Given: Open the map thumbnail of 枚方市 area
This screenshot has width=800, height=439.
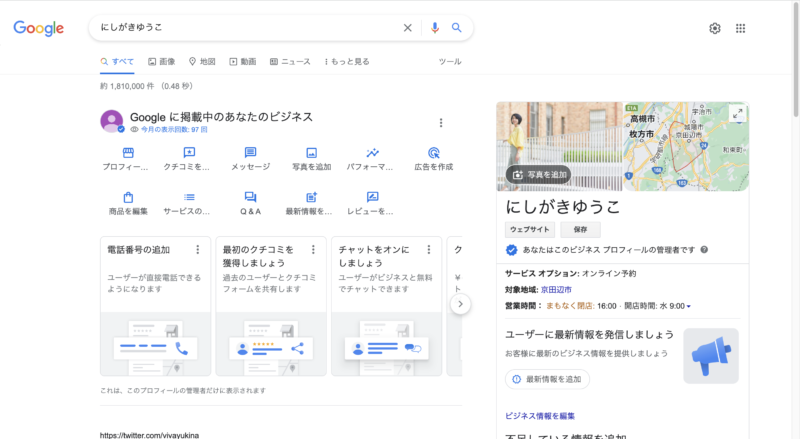Looking at the screenshot, I should pyautogui.click(x=686, y=147).
